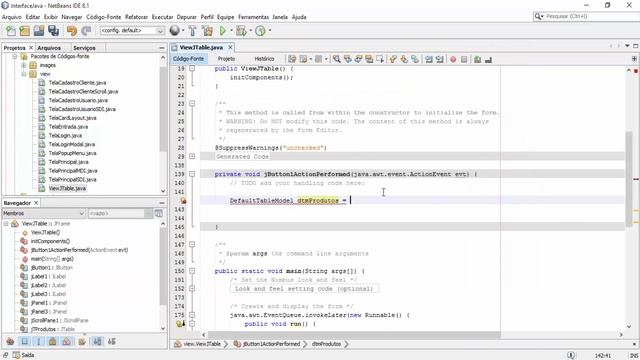Switch to the Serviços tab
640x360 pixels.
(x=84, y=48)
